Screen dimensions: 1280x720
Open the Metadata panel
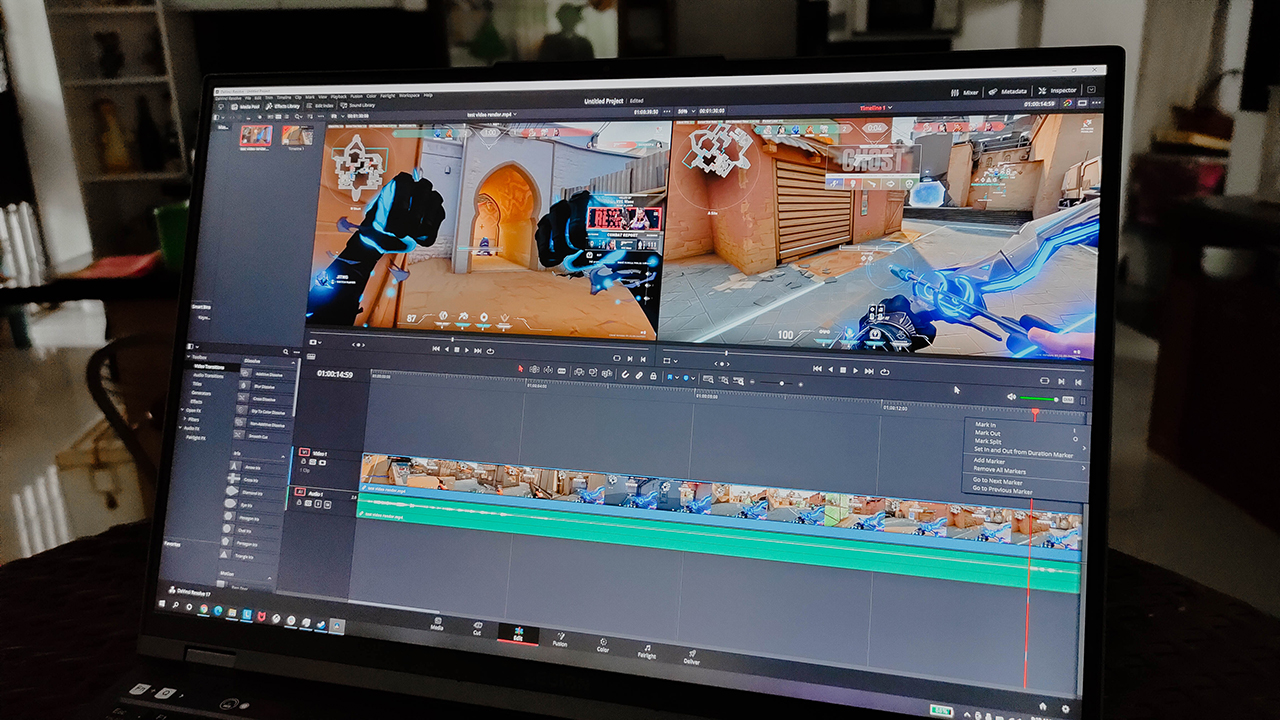point(1010,91)
